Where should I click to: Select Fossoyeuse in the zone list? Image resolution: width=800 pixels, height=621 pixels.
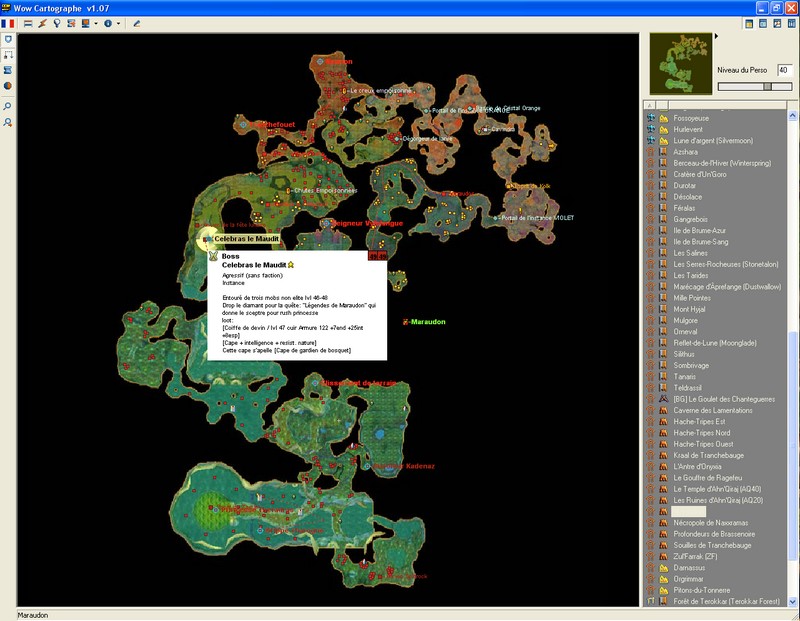tap(691, 118)
